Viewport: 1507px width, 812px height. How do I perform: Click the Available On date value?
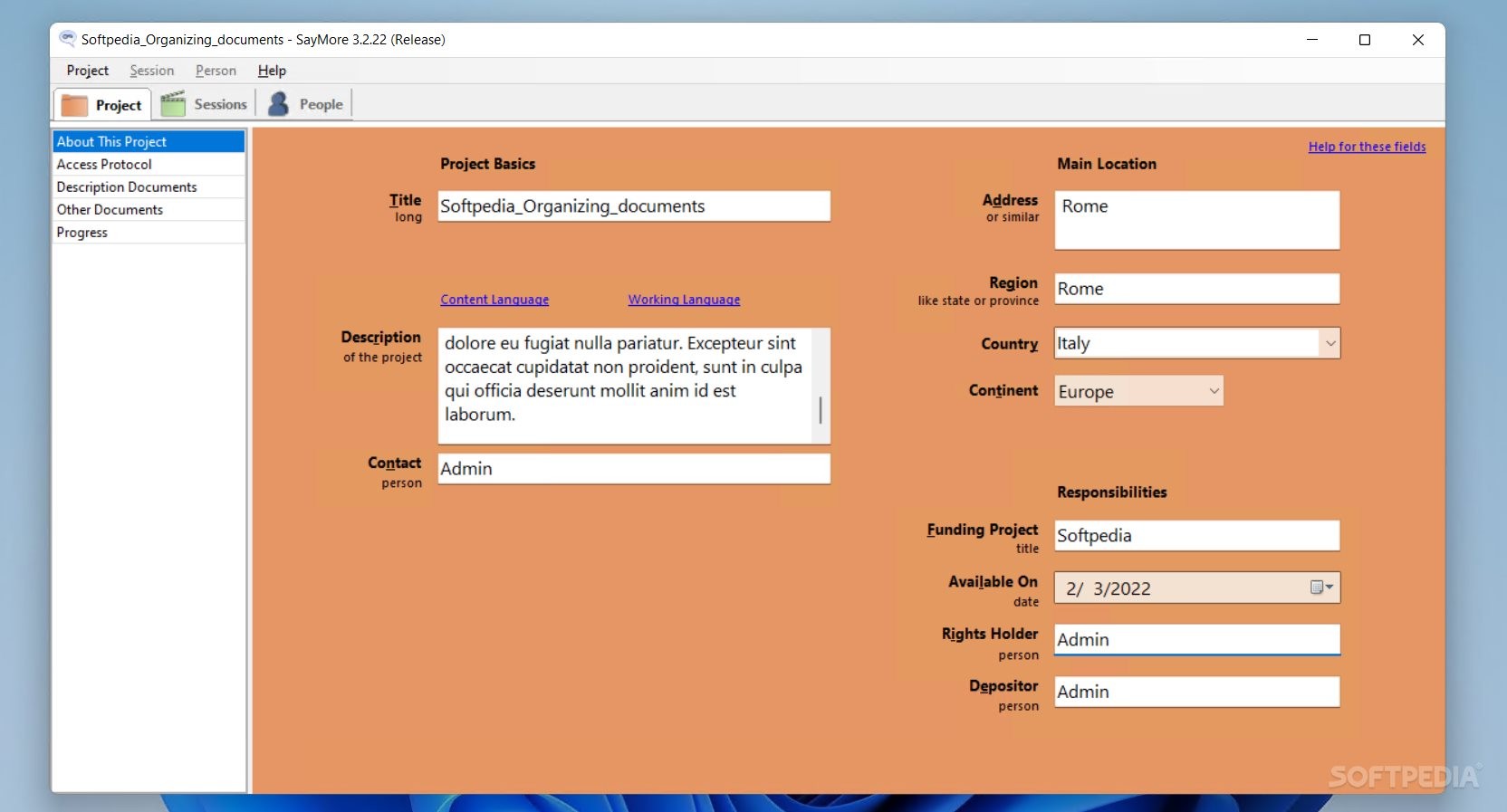coord(1109,588)
